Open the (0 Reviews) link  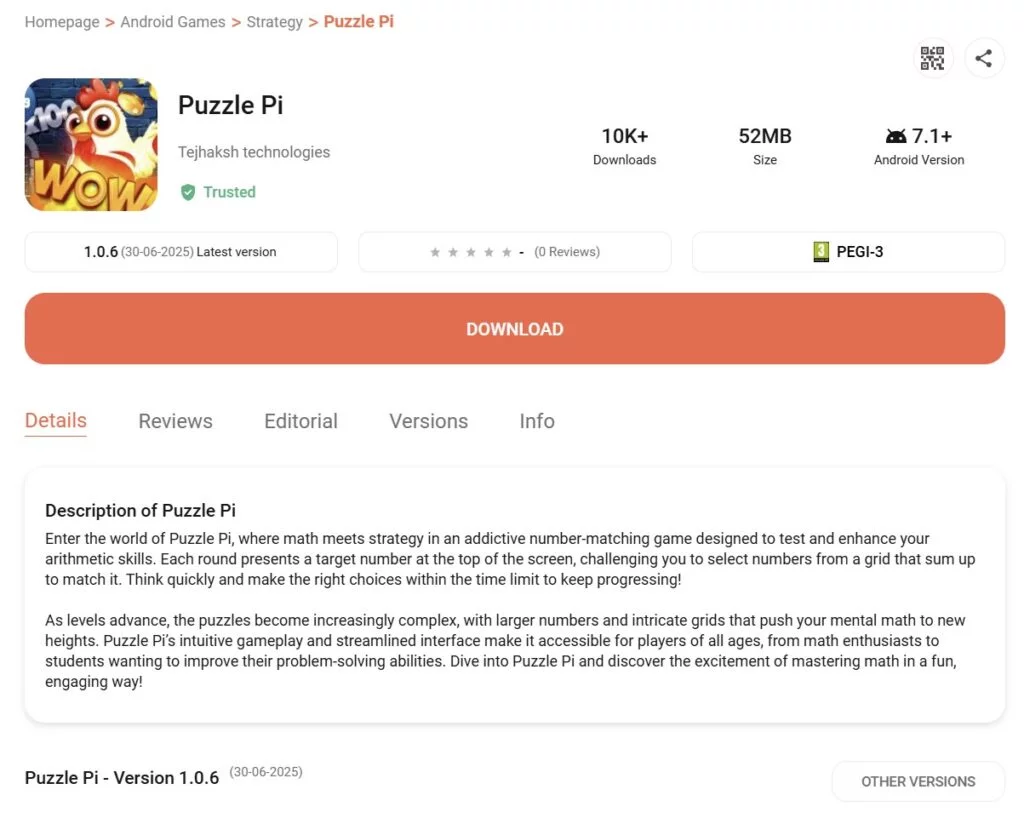[567, 252]
